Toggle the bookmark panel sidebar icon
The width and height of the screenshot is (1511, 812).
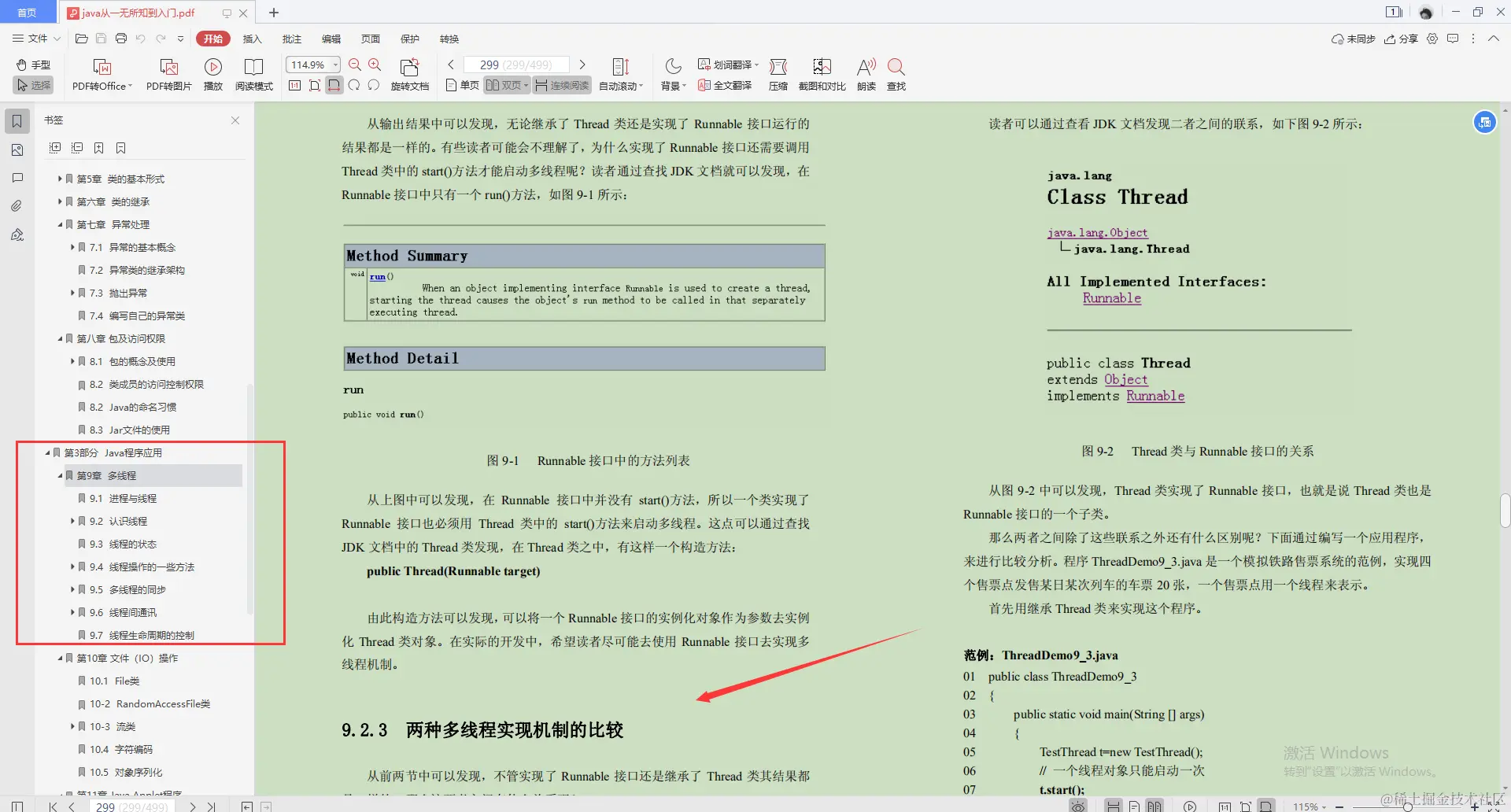pyautogui.click(x=17, y=121)
